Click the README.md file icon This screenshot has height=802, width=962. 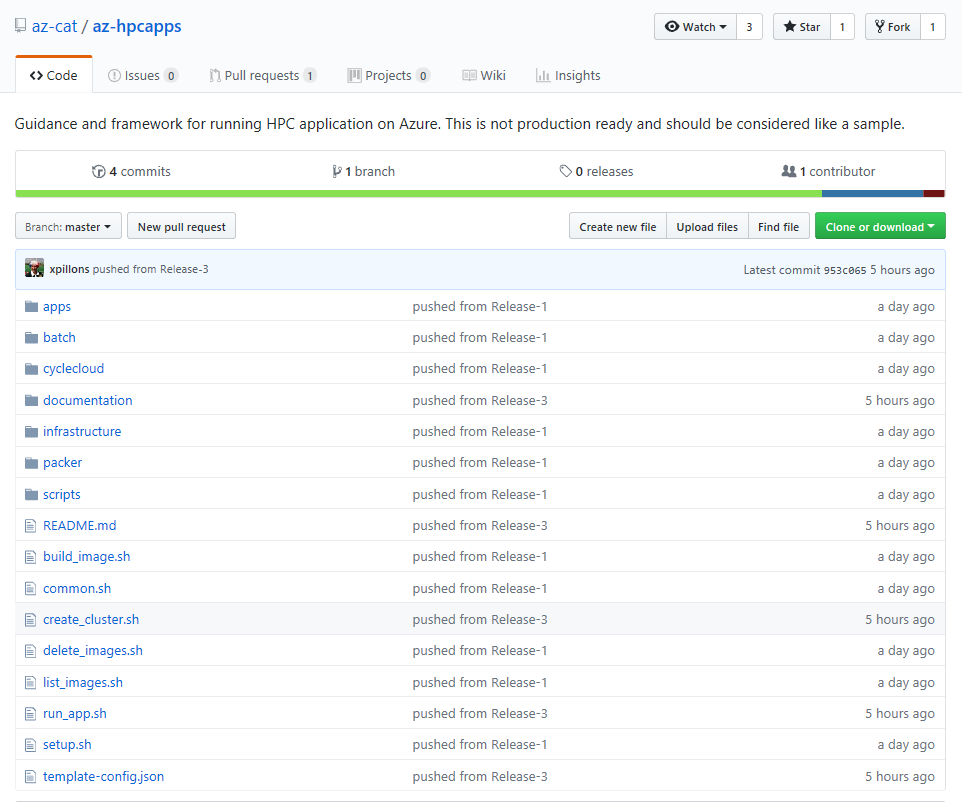pyautogui.click(x=31, y=526)
